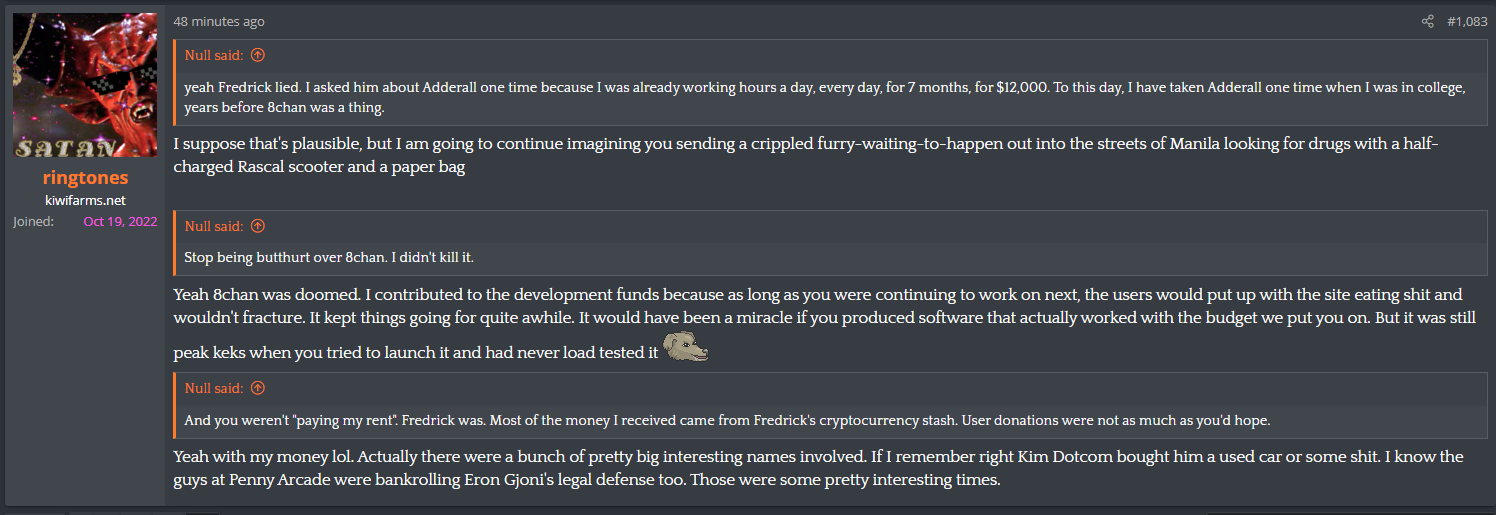The image size is (1496, 515).
Task: Click the 'Oct 19, 2022' join date
Action: [120, 221]
